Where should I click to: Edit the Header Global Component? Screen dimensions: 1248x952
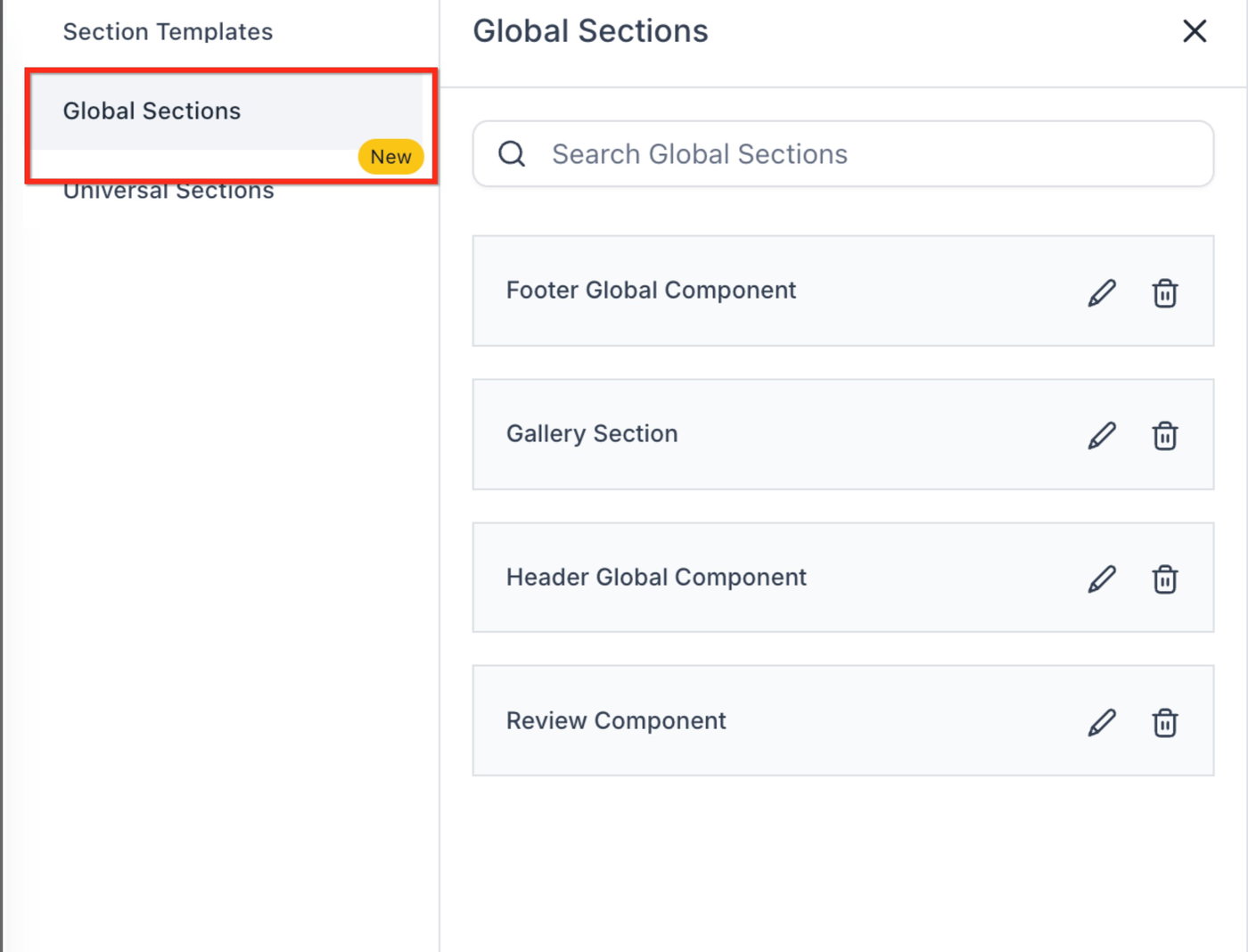click(1102, 579)
